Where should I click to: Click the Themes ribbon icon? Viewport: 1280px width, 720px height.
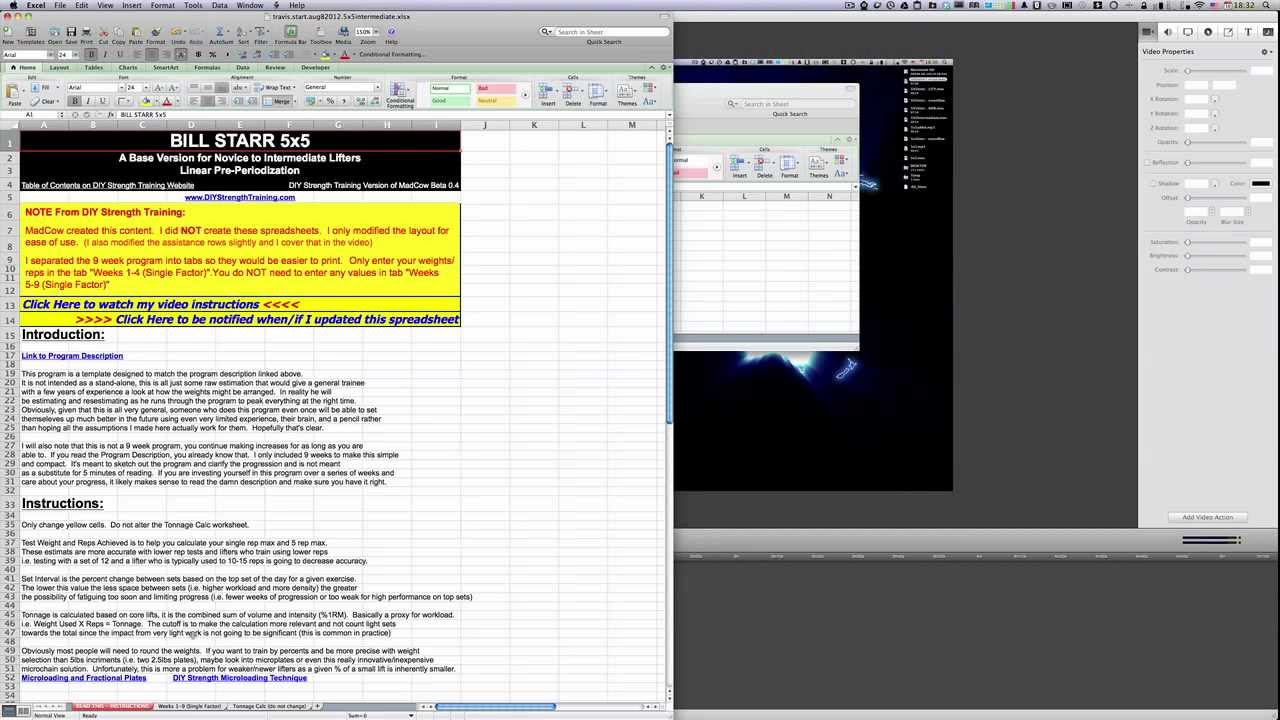click(x=624, y=91)
